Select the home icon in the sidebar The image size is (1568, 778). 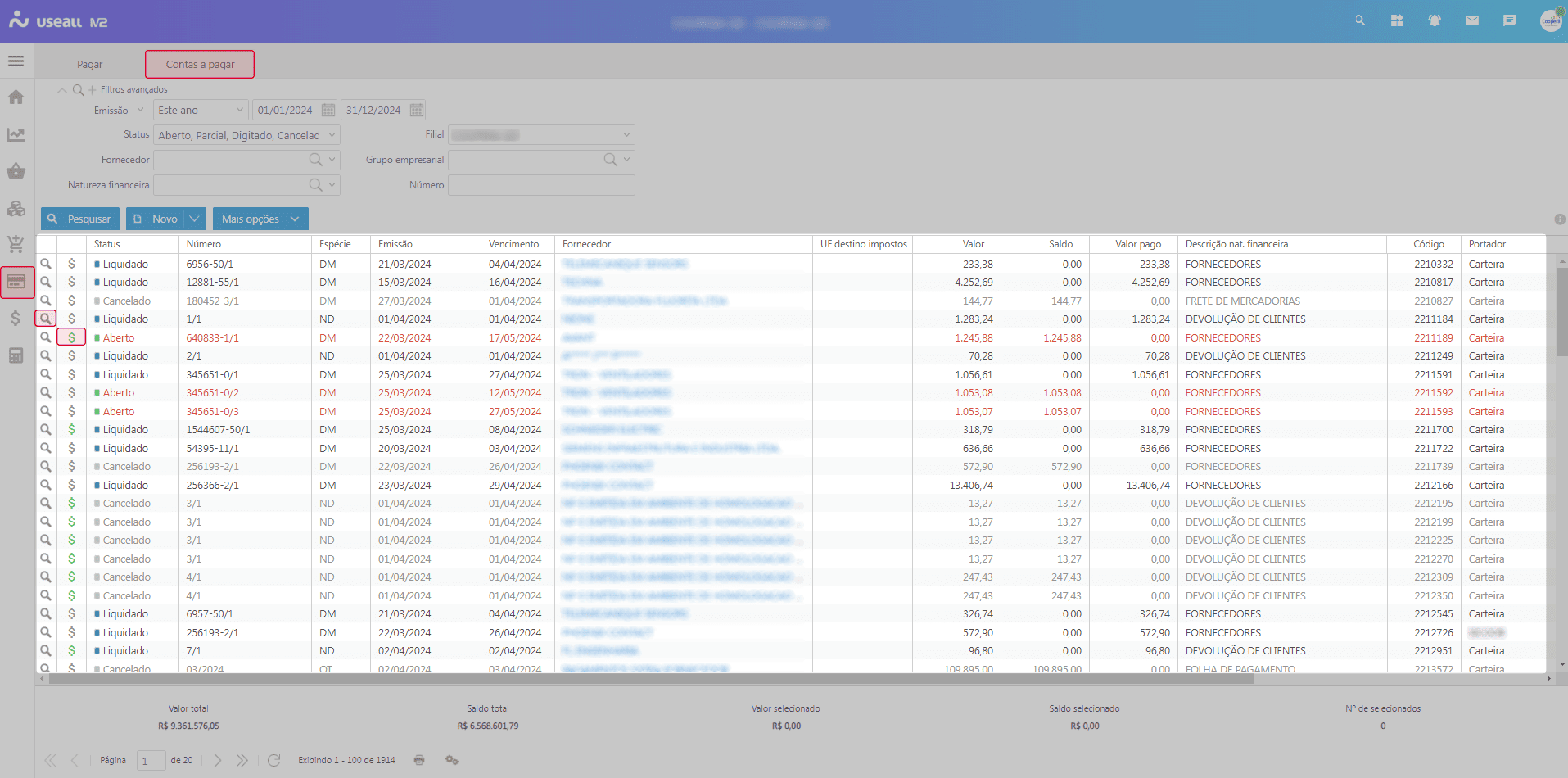coord(16,97)
